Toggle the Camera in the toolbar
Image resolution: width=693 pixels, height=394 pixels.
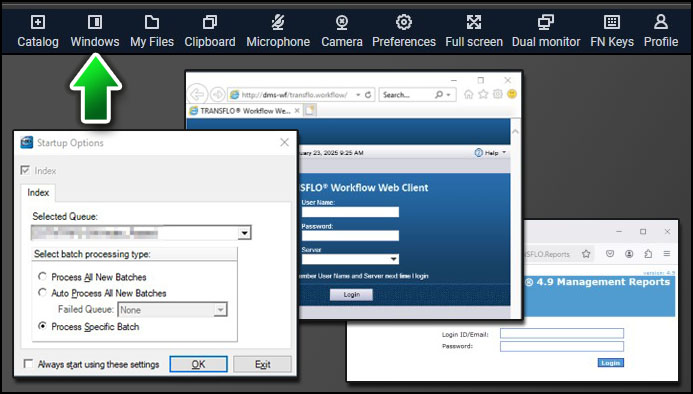(342, 31)
